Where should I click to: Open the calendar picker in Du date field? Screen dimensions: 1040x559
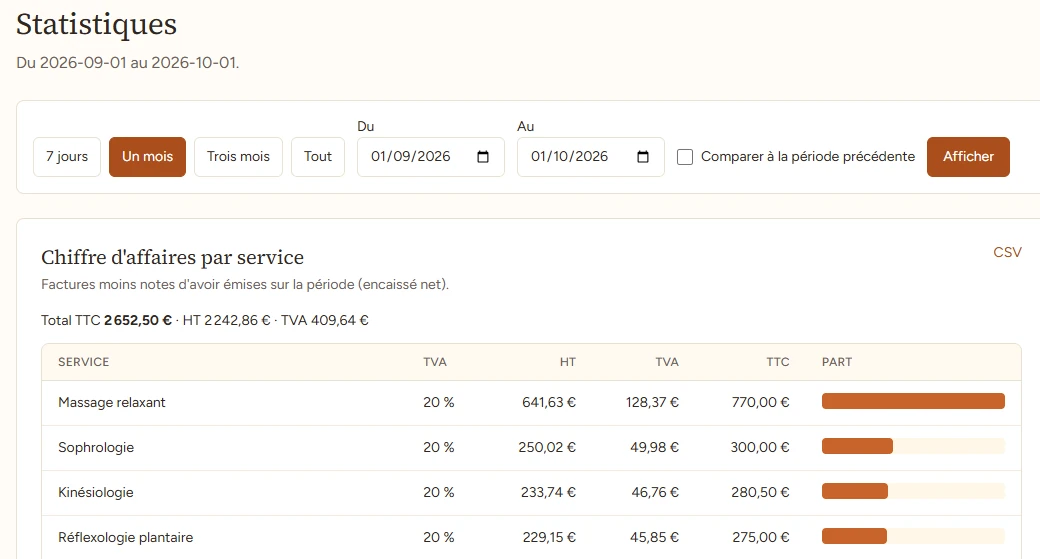pyautogui.click(x=483, y=156)
